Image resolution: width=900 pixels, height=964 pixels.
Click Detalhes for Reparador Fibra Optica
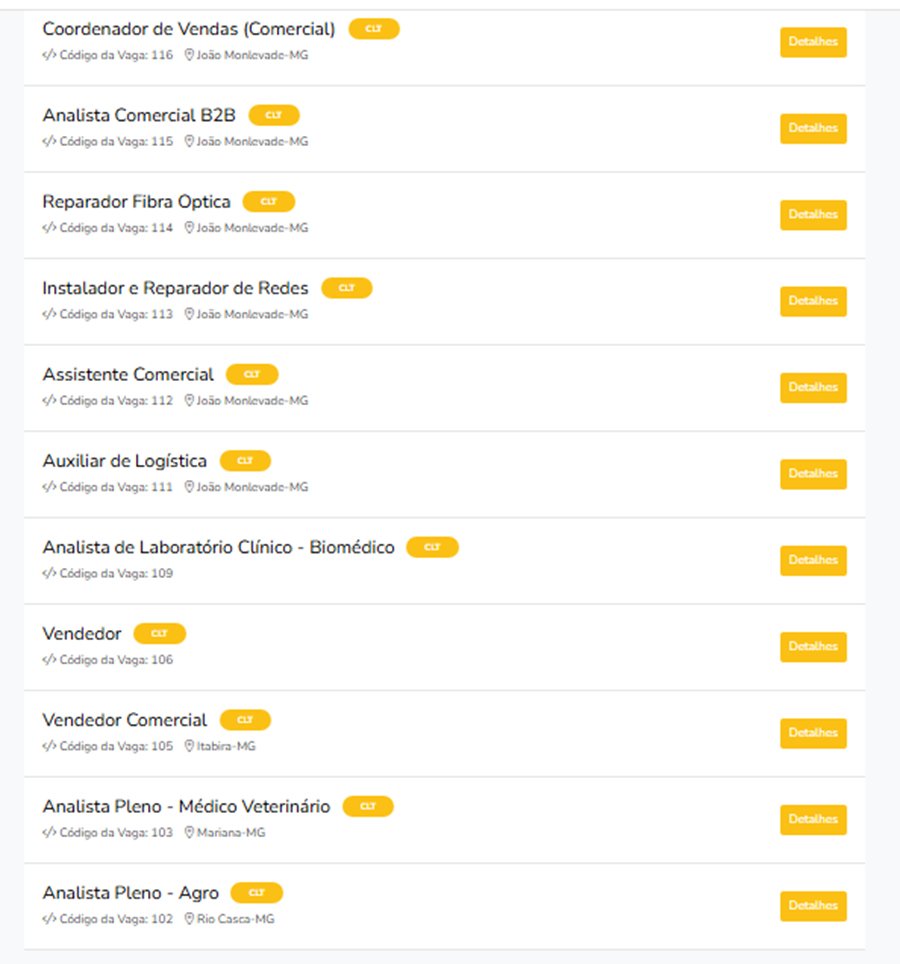click(813, 215)
